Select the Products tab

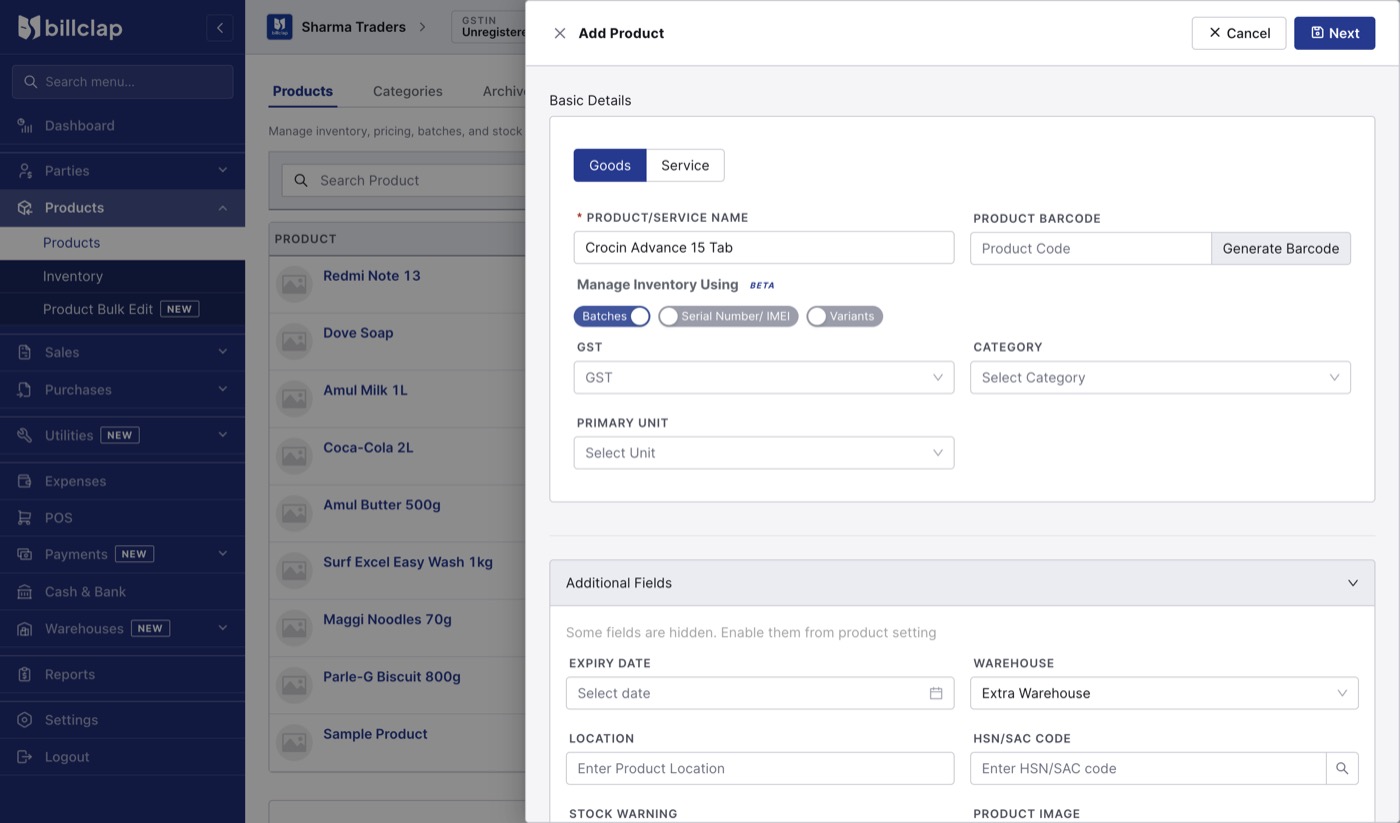(303, 91)
